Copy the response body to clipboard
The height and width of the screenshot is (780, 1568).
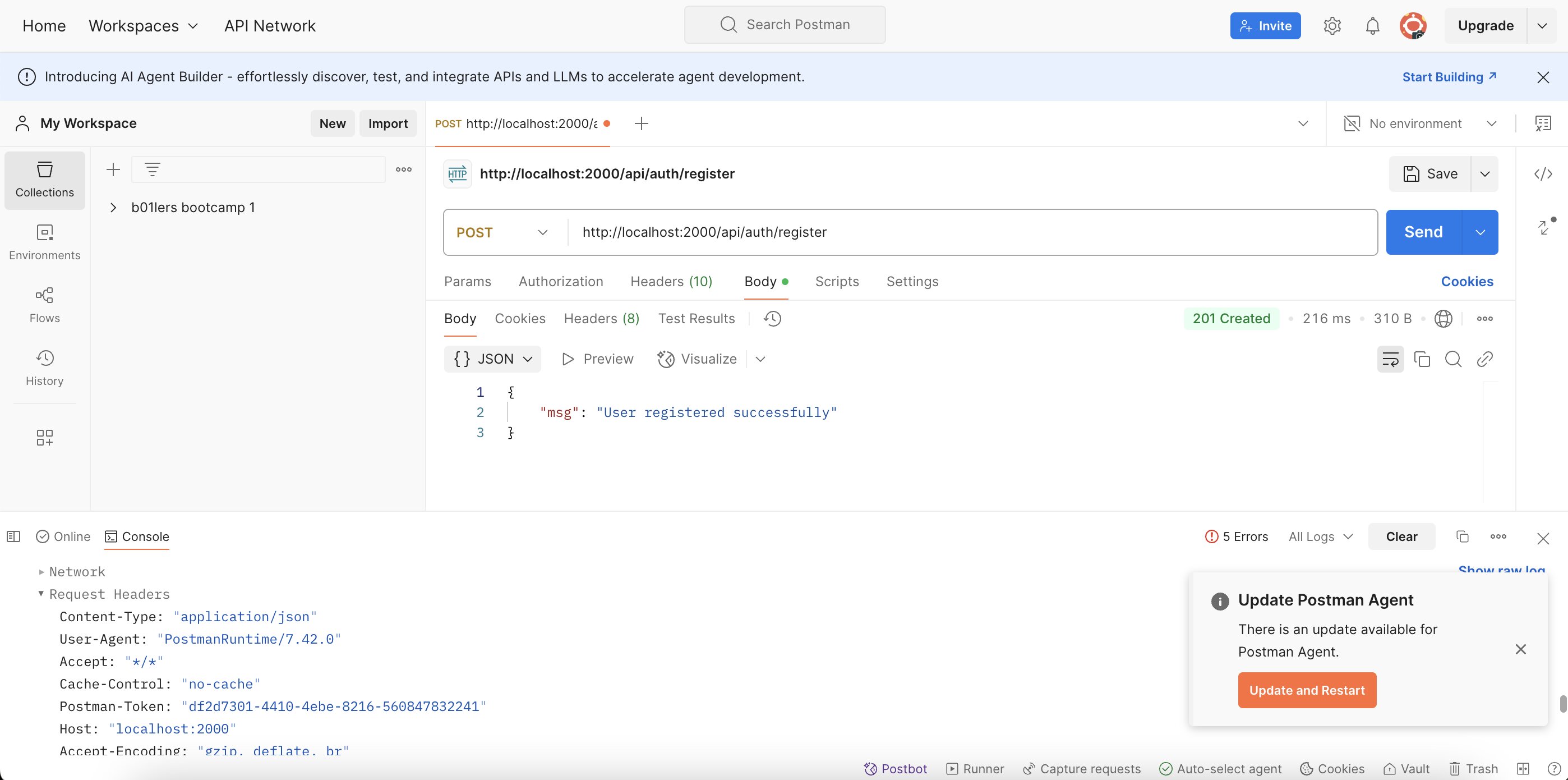click(x=1422, y=359)
